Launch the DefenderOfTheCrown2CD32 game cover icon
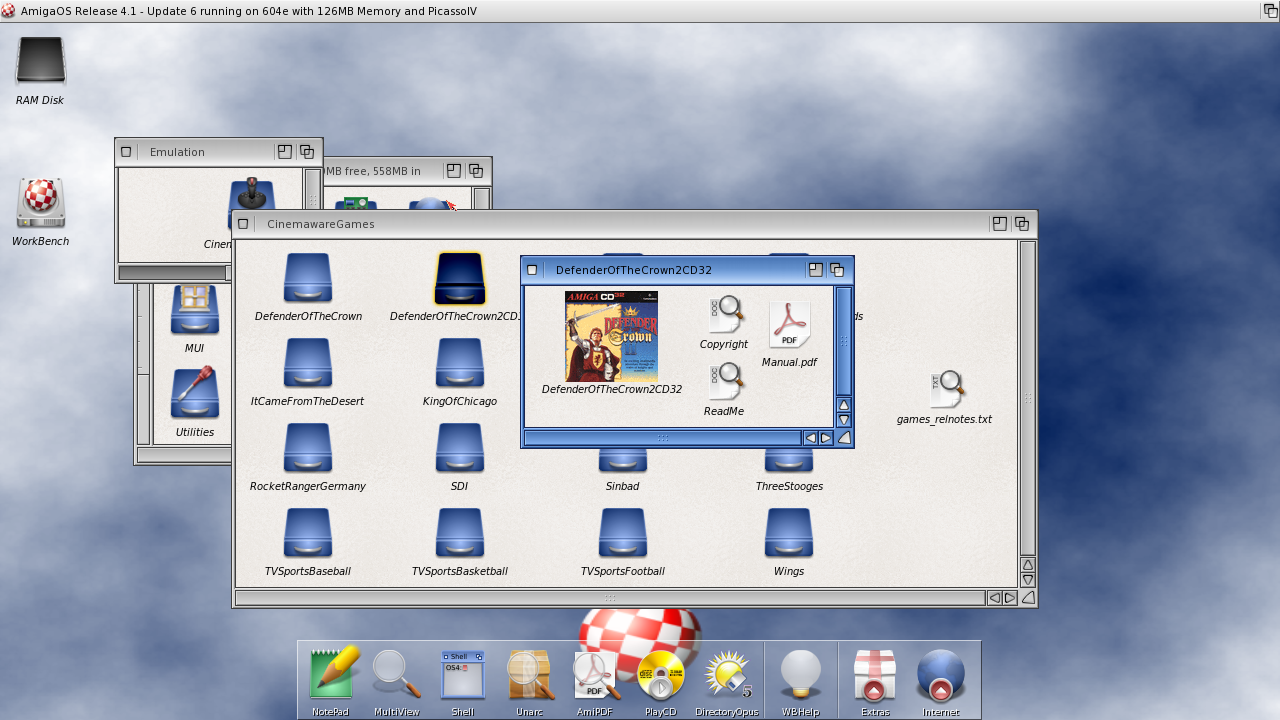This screenshot has height=720, width=1280. 612,336
